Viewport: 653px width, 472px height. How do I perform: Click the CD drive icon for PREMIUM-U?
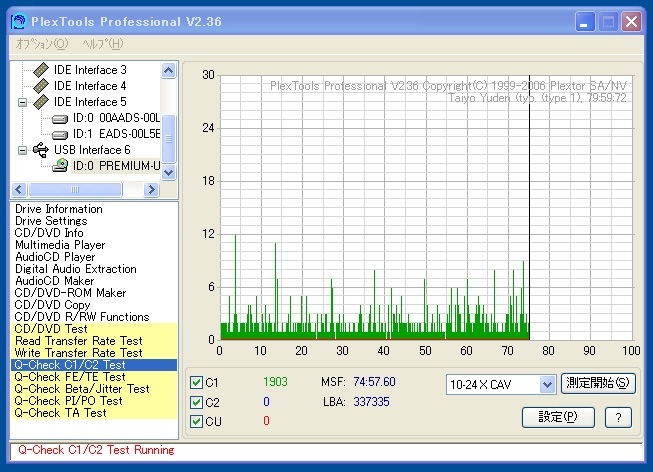click(60, 165)
